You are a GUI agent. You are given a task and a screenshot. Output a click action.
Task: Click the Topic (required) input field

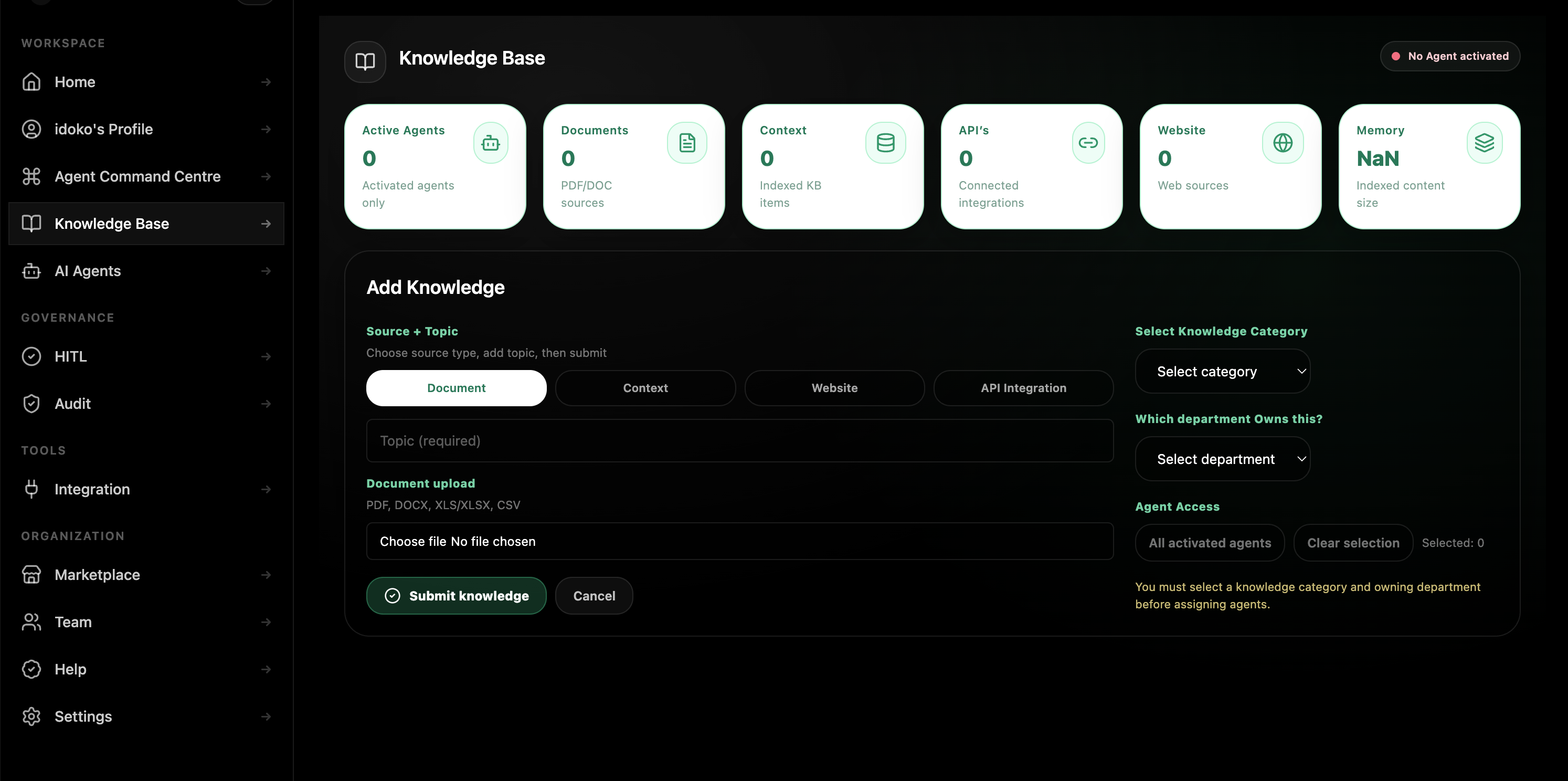[739, 441]
